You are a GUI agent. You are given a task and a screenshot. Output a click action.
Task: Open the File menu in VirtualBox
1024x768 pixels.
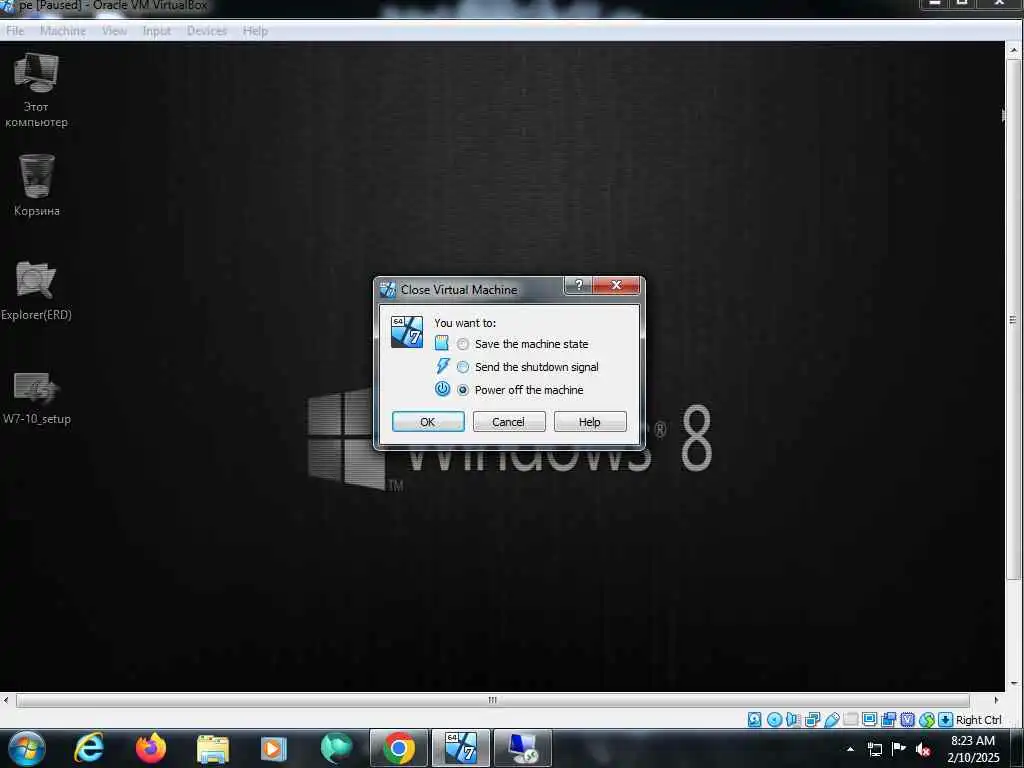(x=15, y=31)
